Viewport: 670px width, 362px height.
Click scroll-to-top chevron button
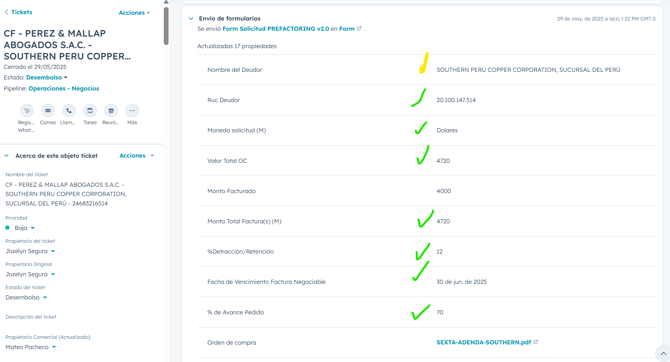[x=663, y=353]
